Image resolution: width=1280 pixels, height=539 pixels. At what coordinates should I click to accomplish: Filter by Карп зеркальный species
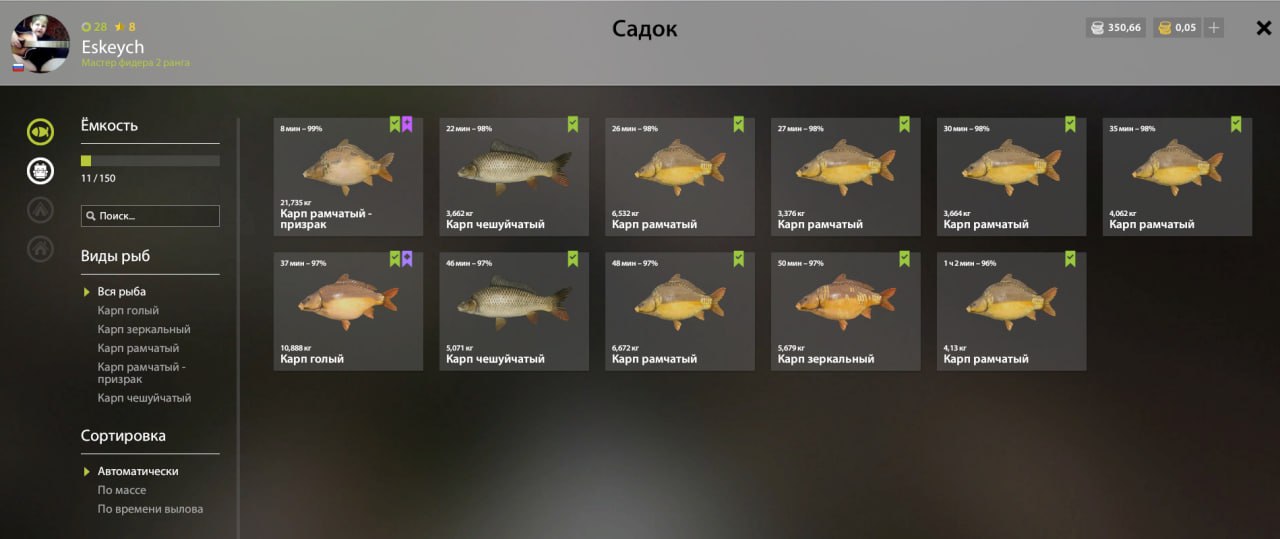point(144,329)
